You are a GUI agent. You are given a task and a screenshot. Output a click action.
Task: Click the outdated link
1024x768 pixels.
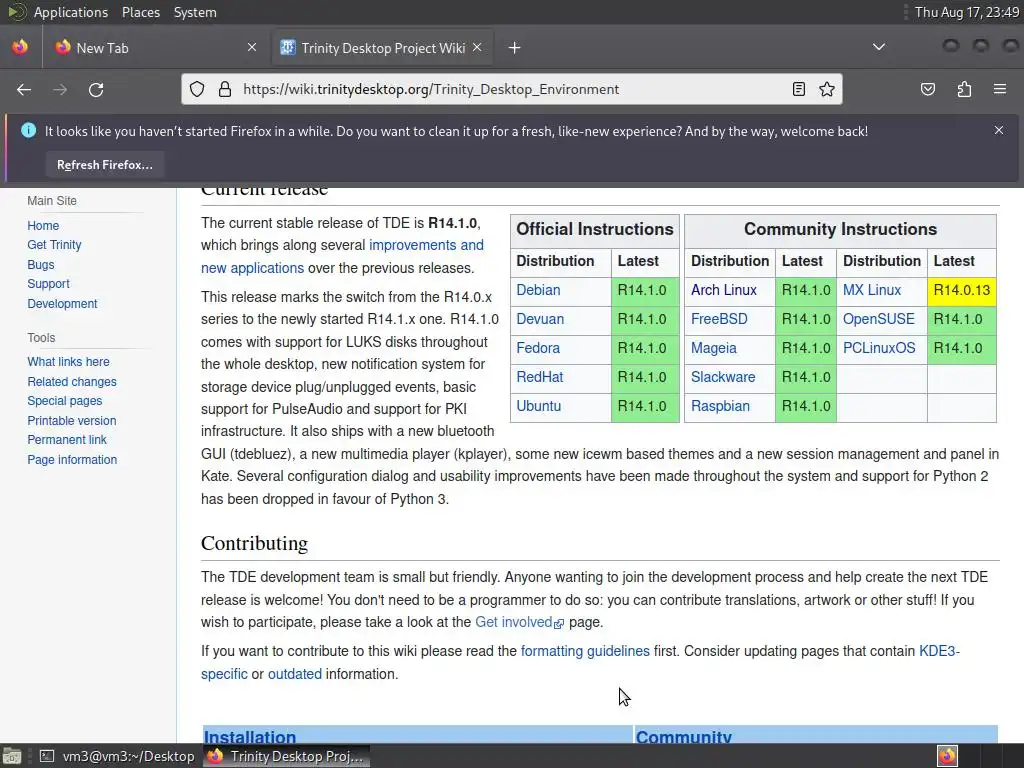click(x=295, y=674)
